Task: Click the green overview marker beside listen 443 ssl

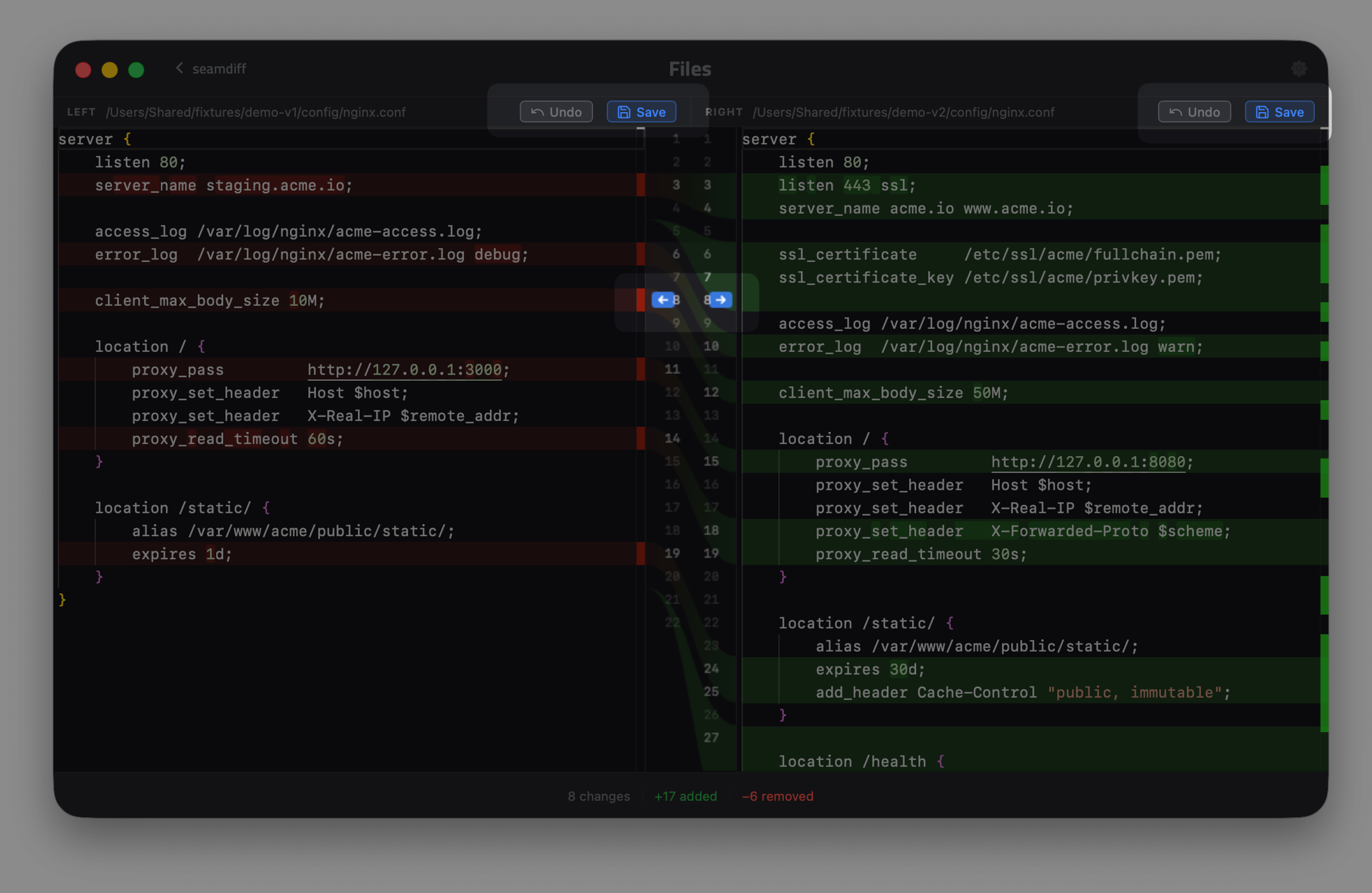Action: coord(1324,185)
